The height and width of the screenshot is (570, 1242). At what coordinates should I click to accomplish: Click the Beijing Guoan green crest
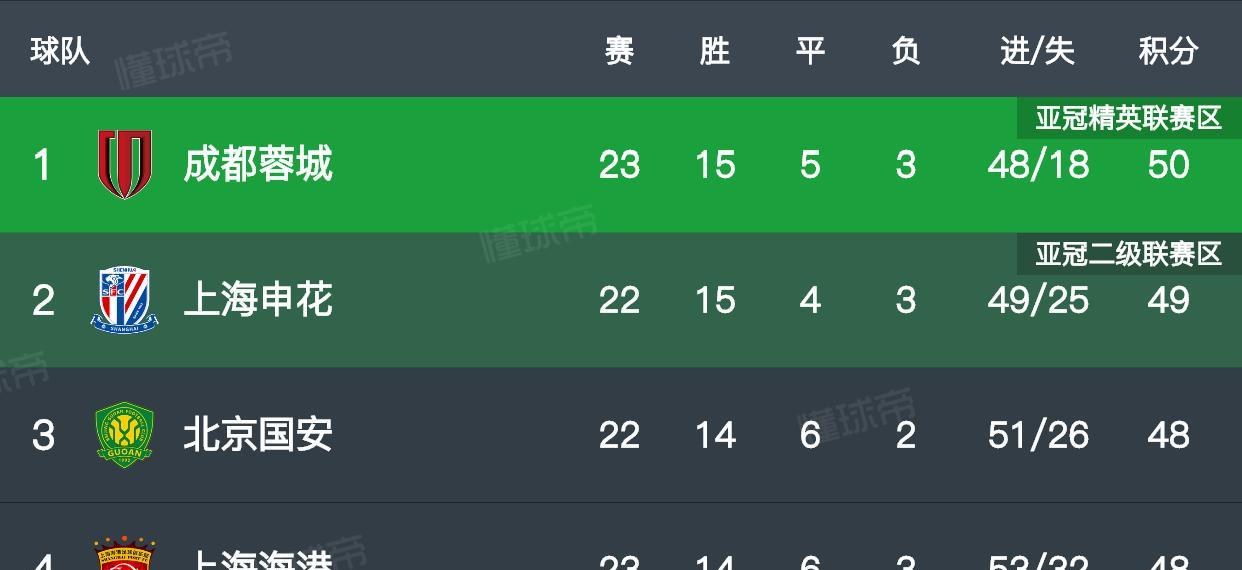pos(125,434)
